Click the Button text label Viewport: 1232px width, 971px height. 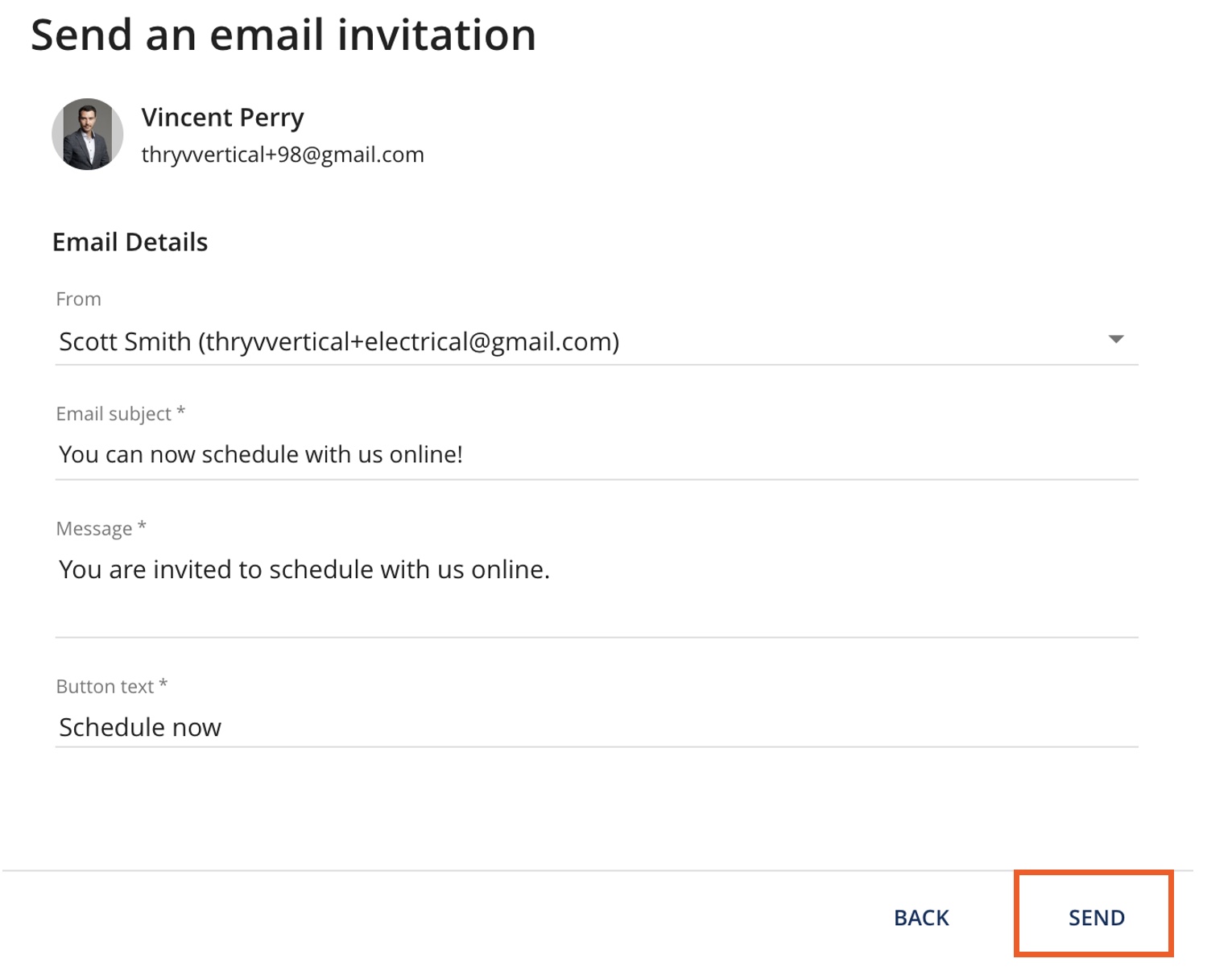pos(105,687)
